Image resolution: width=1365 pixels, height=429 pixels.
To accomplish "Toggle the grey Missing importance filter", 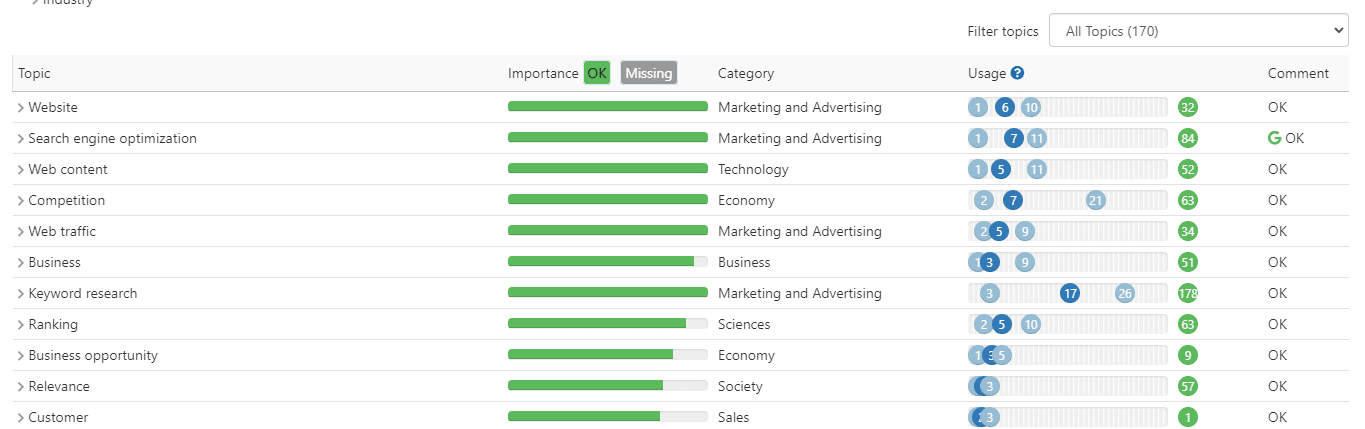I will coord(648,73).
